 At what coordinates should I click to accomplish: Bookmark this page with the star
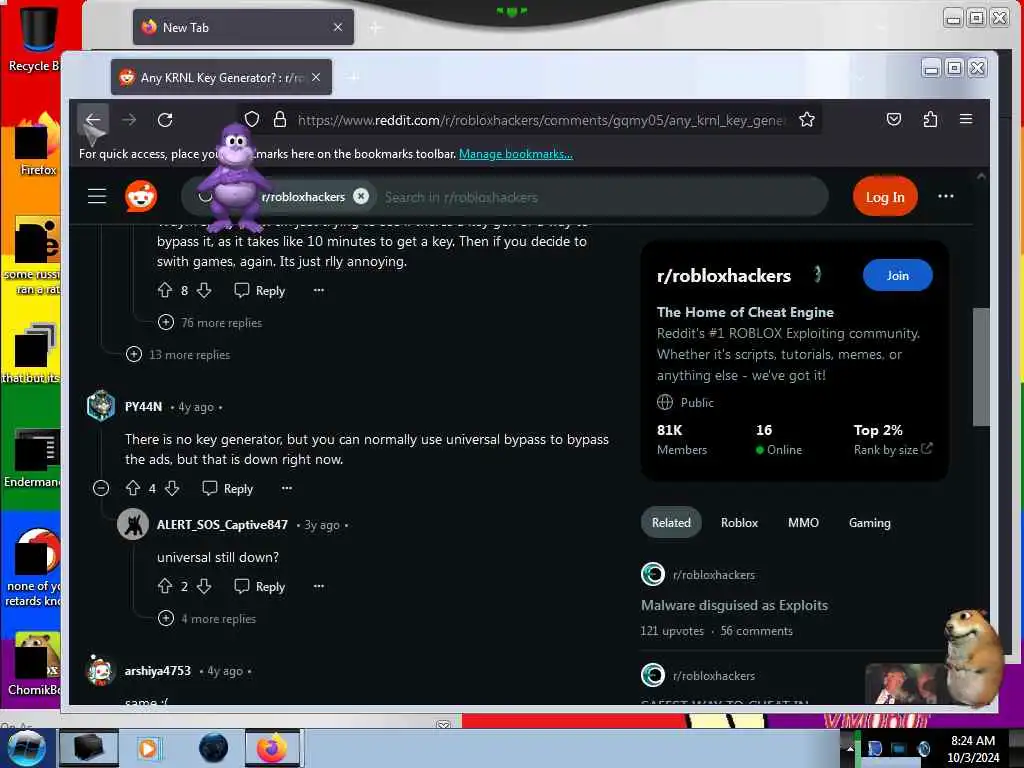[807, 120]
